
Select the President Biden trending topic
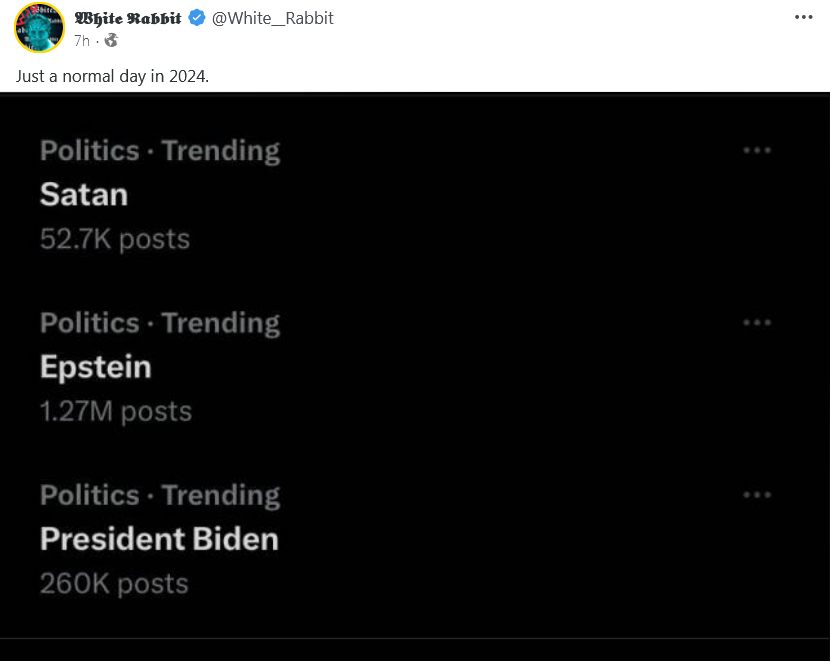(159, 539)
